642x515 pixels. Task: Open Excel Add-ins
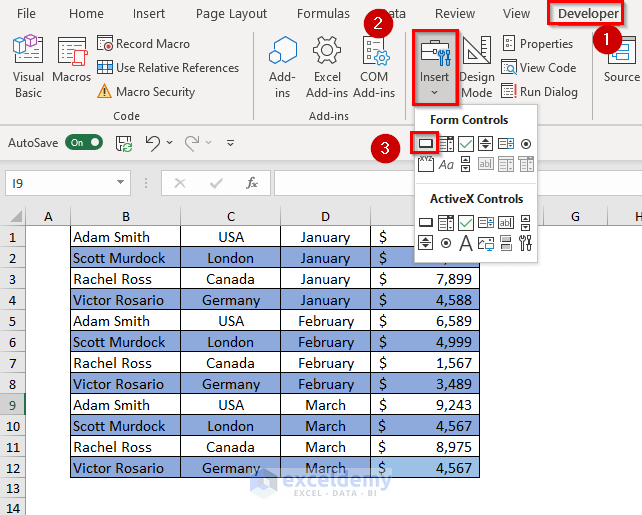(327, 66)
